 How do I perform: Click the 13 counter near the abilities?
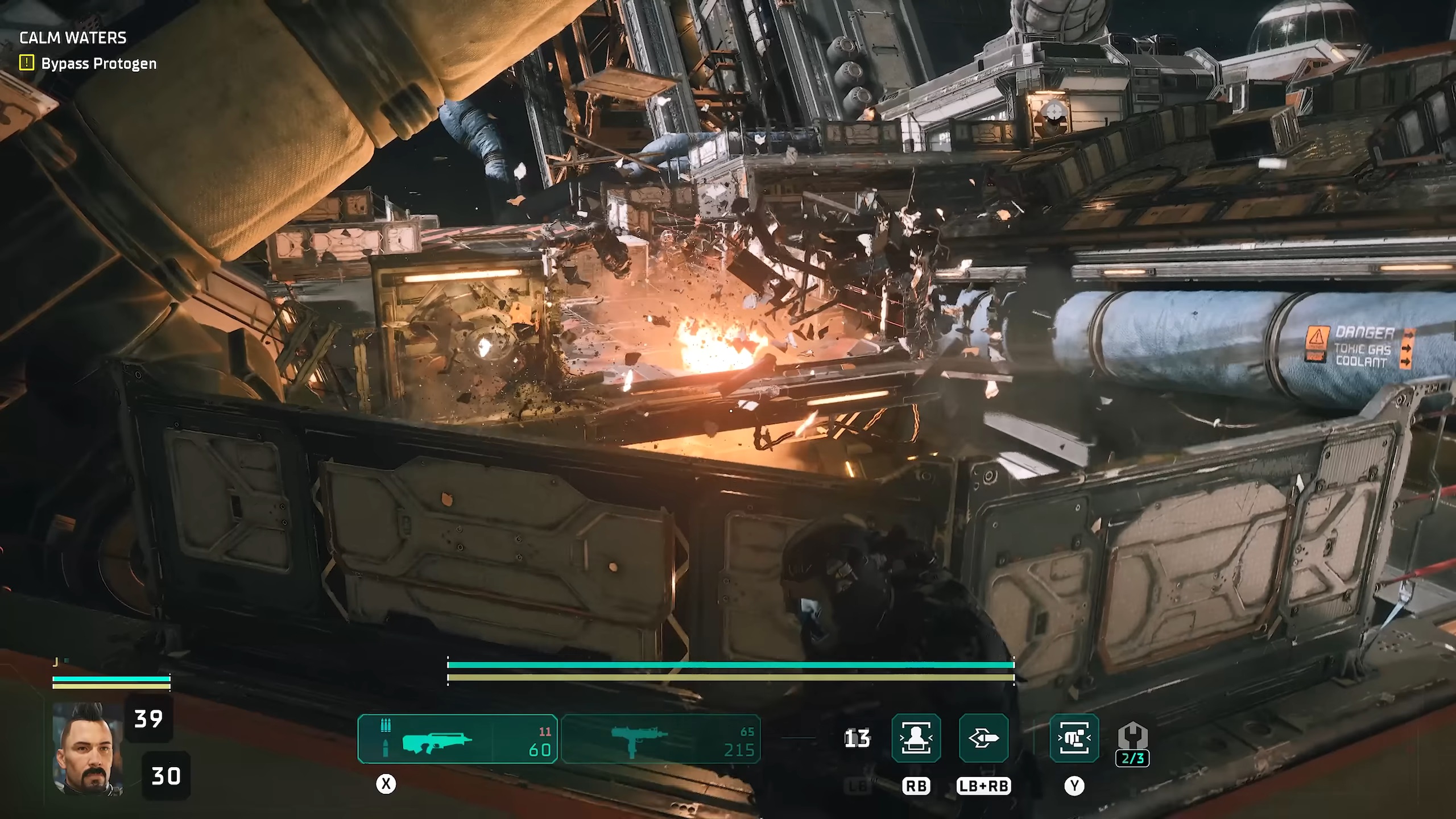click(x=857, y=739)
